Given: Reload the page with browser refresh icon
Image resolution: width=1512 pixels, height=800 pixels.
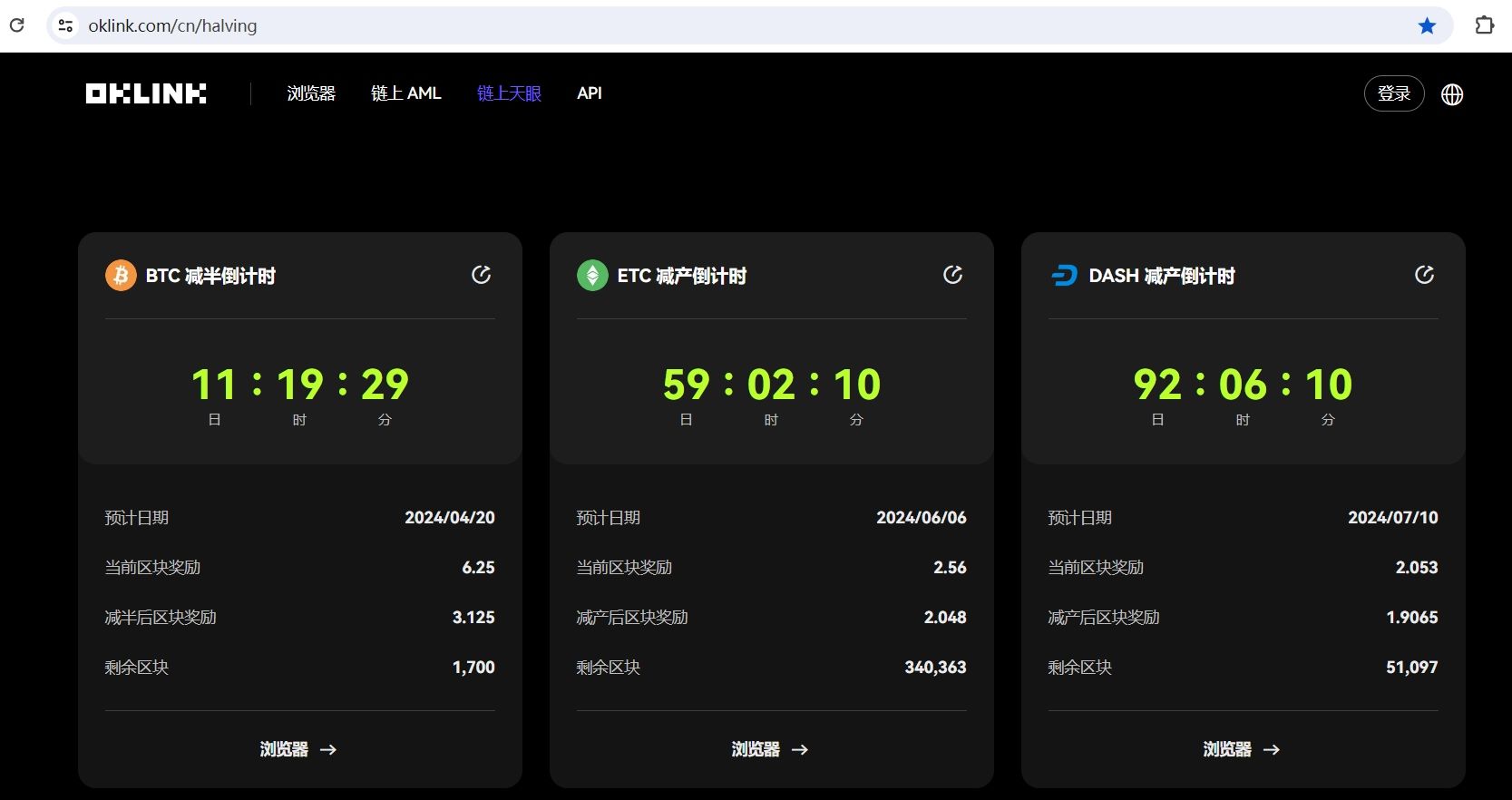Looking at the screenshot, I should pos(16,25).
